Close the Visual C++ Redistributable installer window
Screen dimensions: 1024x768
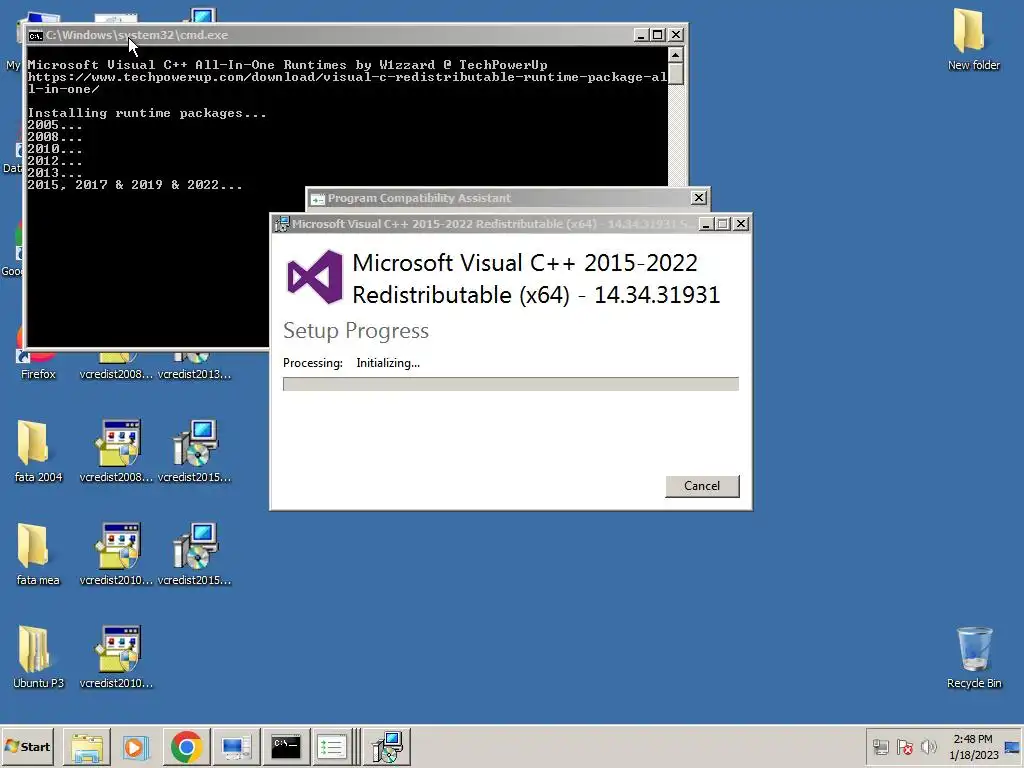point(741,224)
